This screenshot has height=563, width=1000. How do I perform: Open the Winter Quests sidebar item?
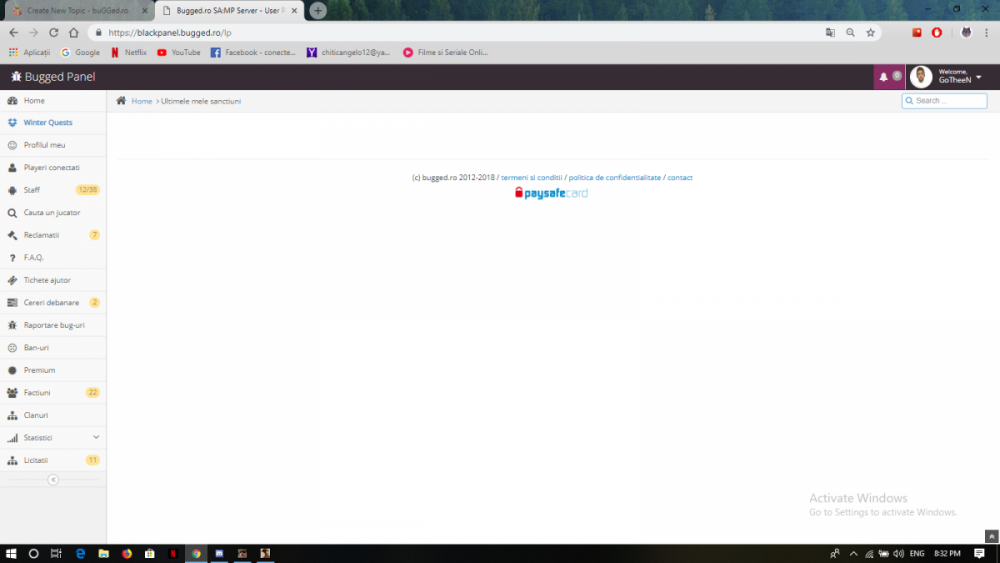click(x=47, y=123)
